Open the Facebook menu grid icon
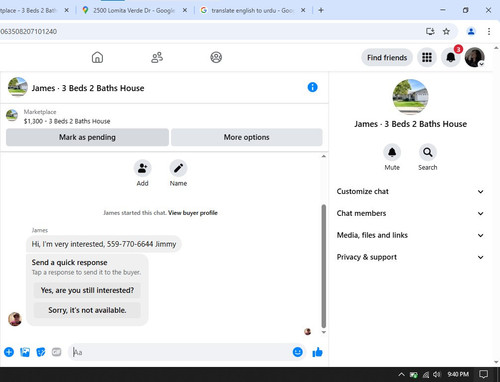Screen dimensions: 500x382 click(427, 57)
